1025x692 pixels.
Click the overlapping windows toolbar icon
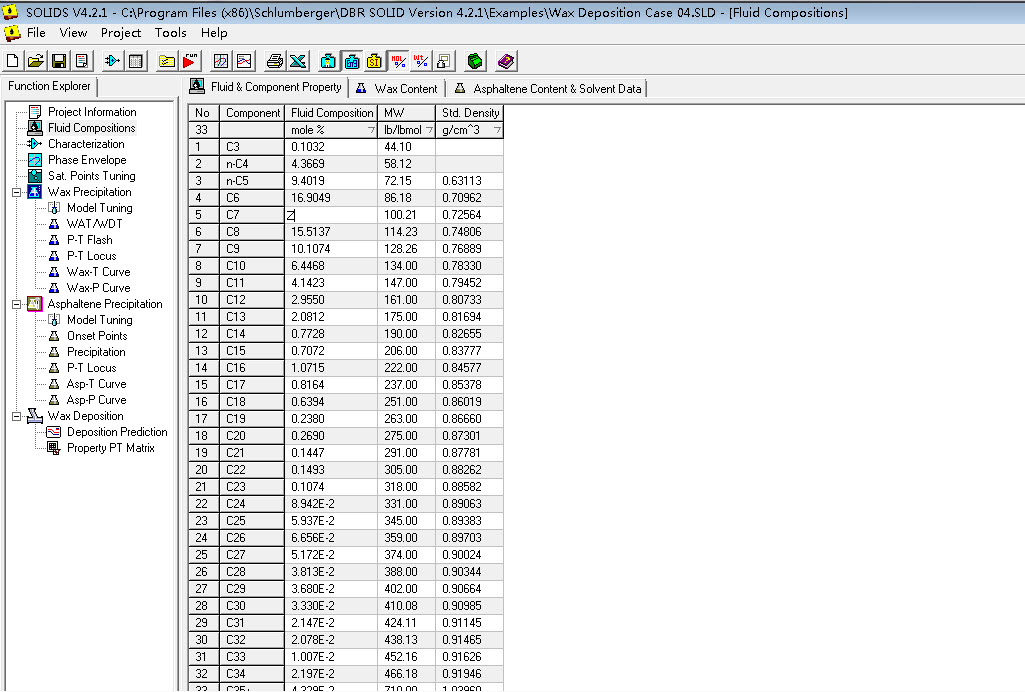(x=444, y=61)
